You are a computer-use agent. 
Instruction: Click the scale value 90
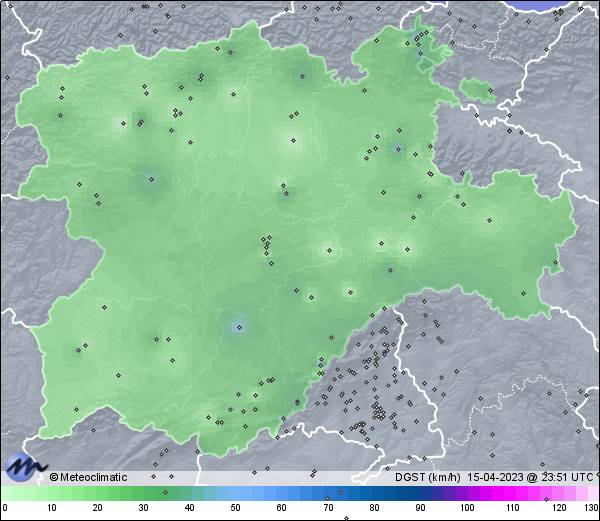(420, 508)
